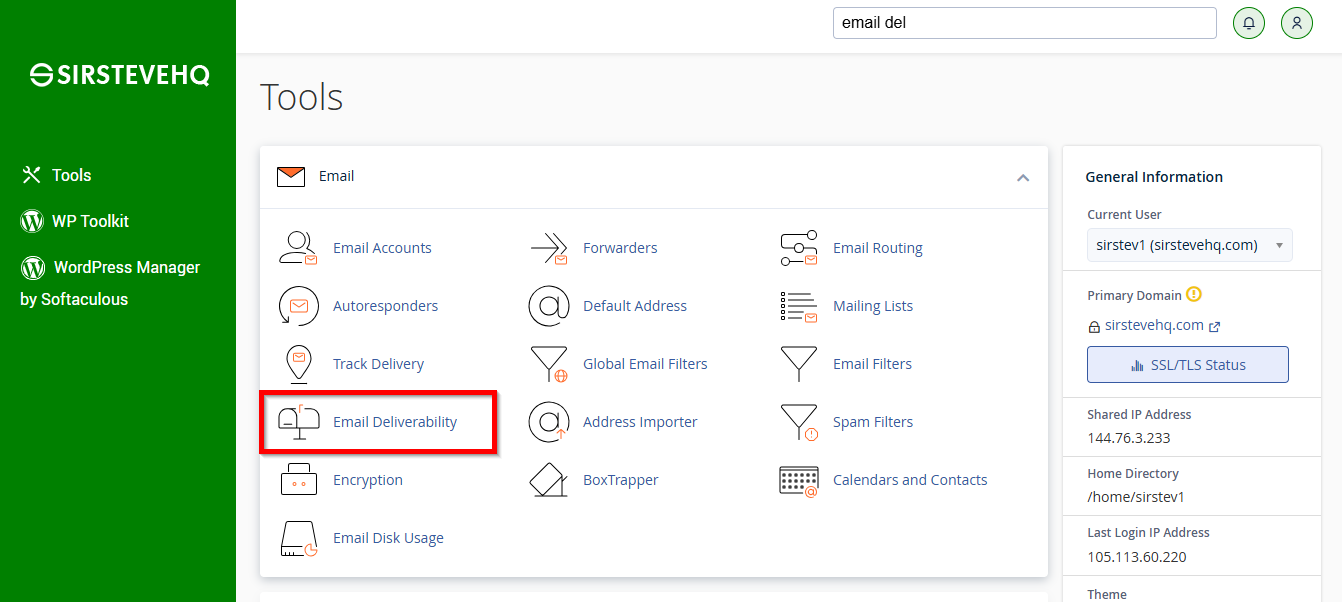Screen dimensions: 1342x602
Task: Click the Calendars and Contacts icon
Action: coord(798,480)
